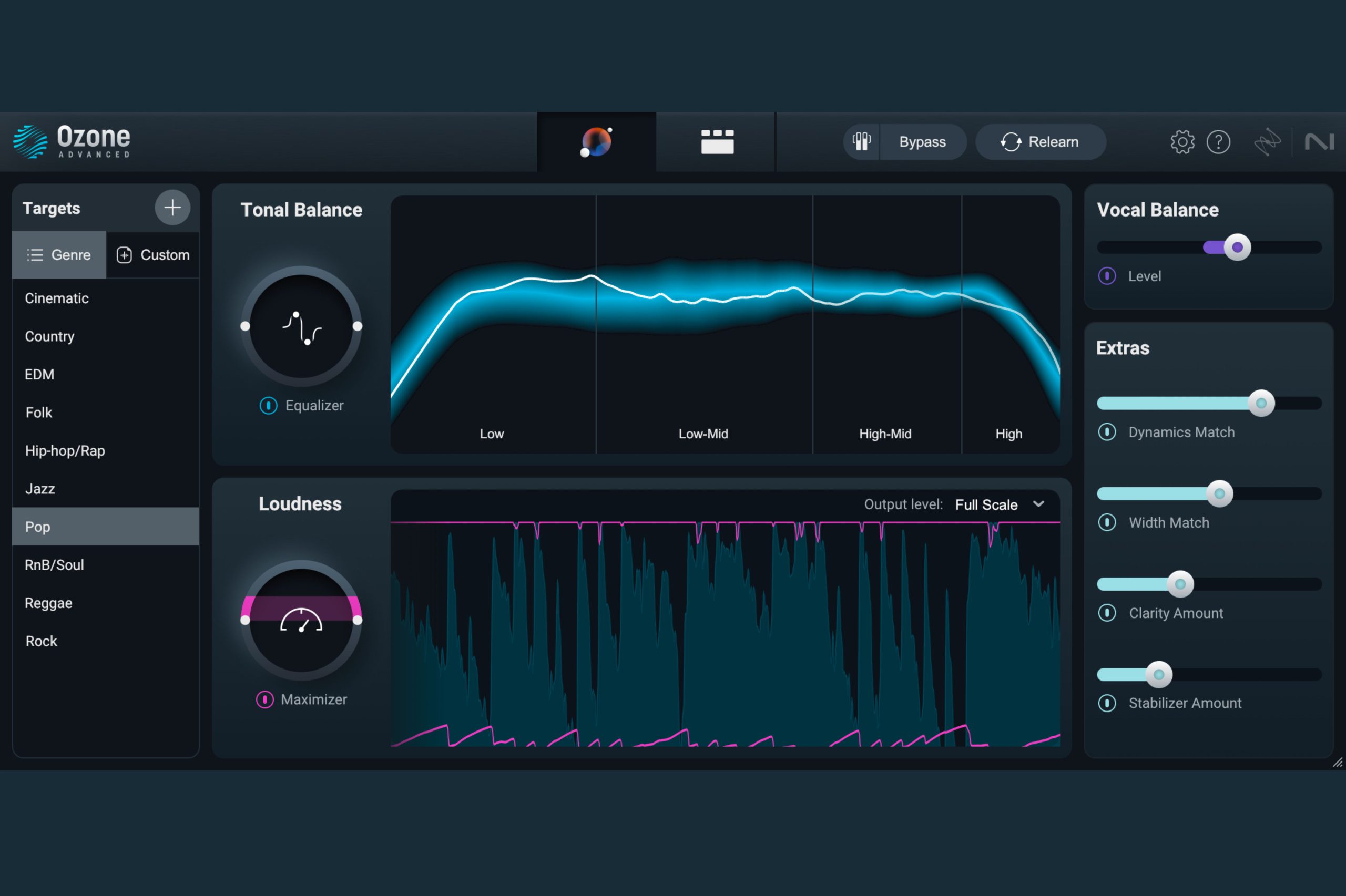
Task: Open the help question mark icon
Action: coord(1219,142)
